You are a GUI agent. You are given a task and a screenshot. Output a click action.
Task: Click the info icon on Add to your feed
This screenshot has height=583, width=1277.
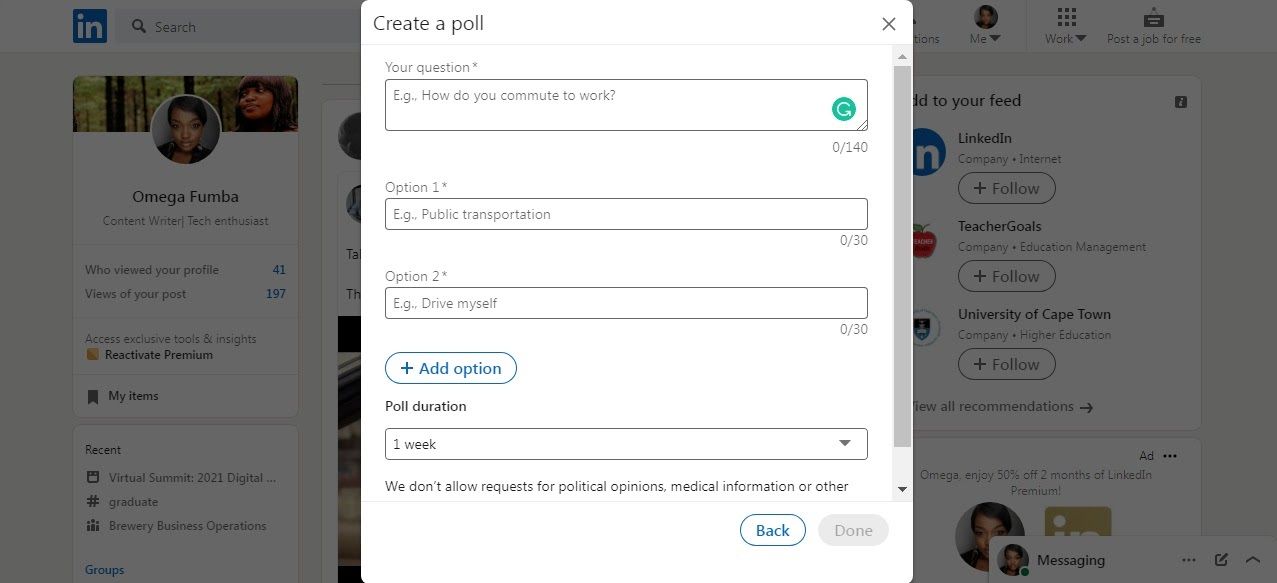tap(1181, 101)
